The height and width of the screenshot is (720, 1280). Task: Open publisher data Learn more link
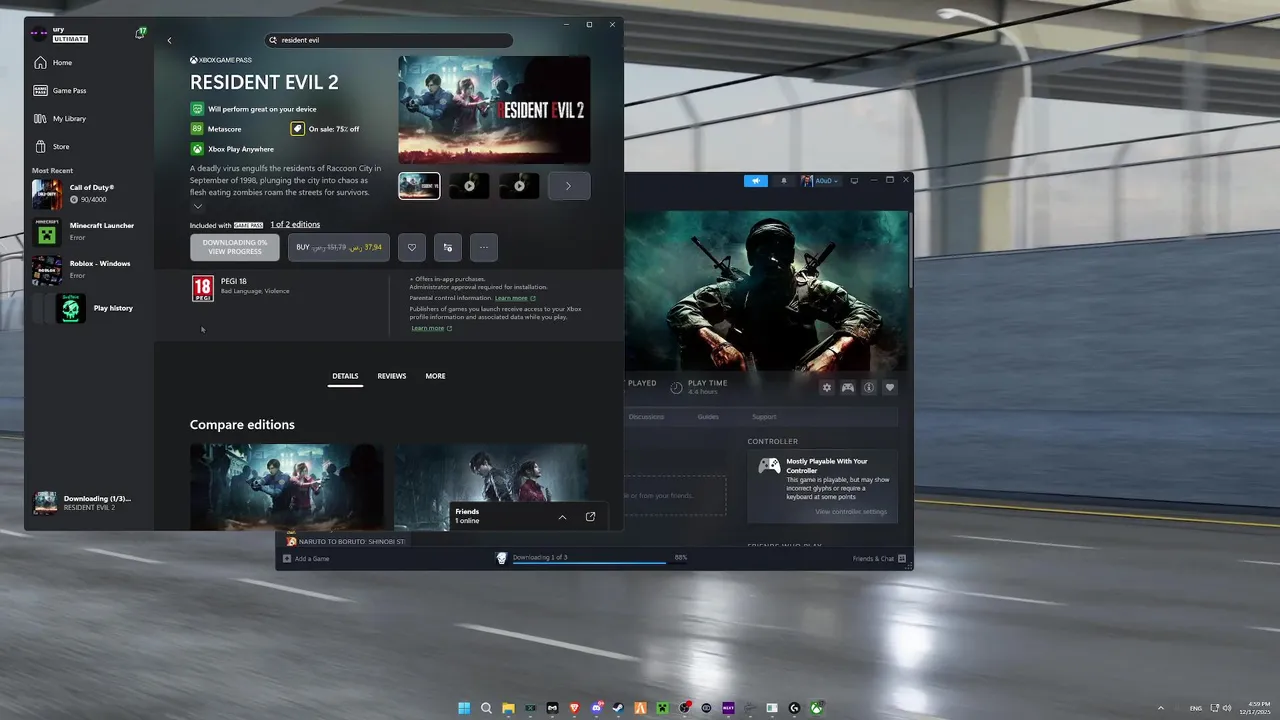click(431, 328)
